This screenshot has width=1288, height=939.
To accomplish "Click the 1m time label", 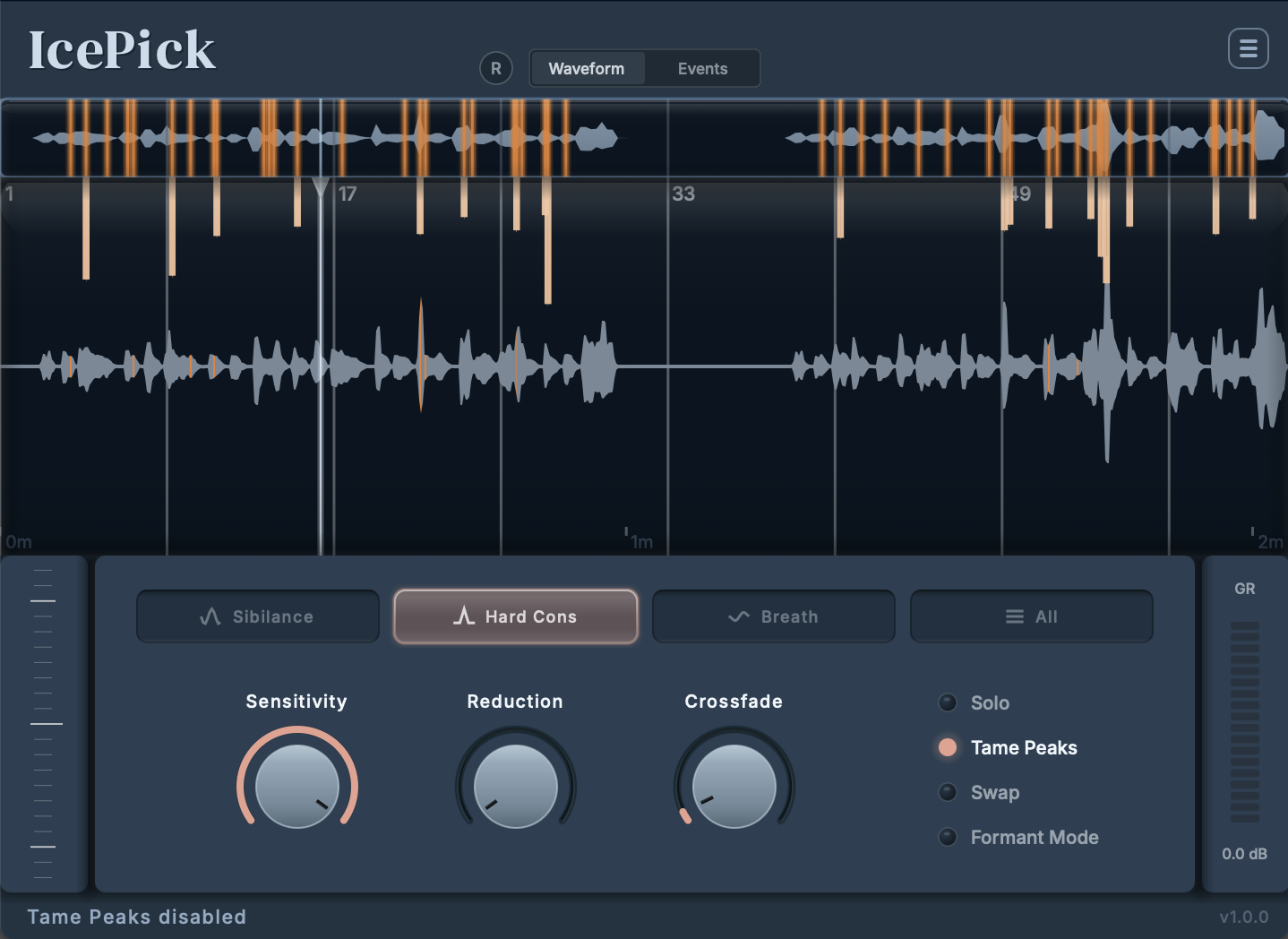I will tap(641, 542).
